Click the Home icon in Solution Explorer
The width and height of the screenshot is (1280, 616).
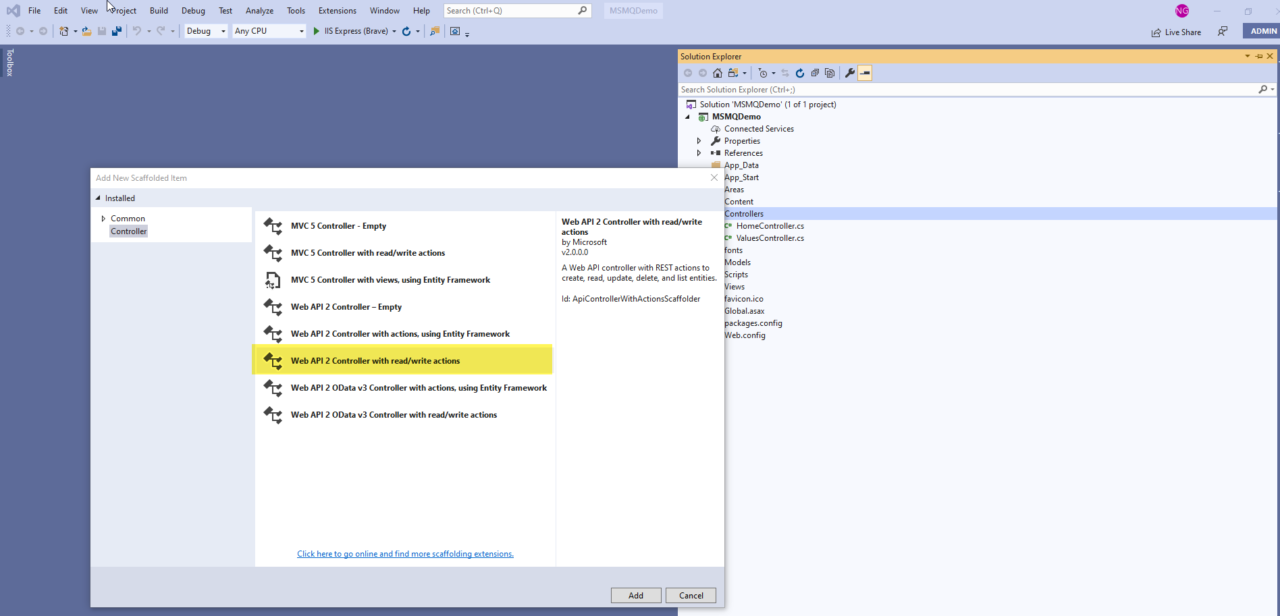tap(717, 73)
